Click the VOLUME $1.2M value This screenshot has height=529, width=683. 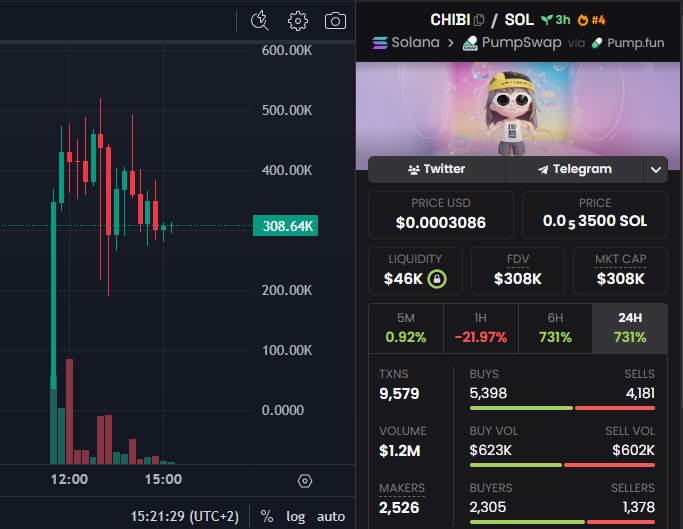click(x=399, y=451)
